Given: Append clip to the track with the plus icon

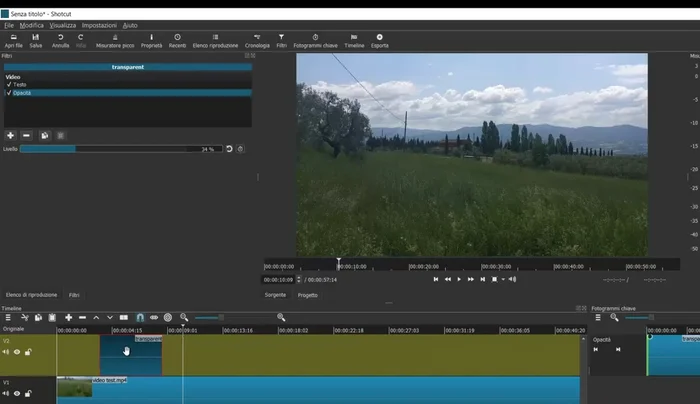Looking at the screenshot, I should click(68, 317).
